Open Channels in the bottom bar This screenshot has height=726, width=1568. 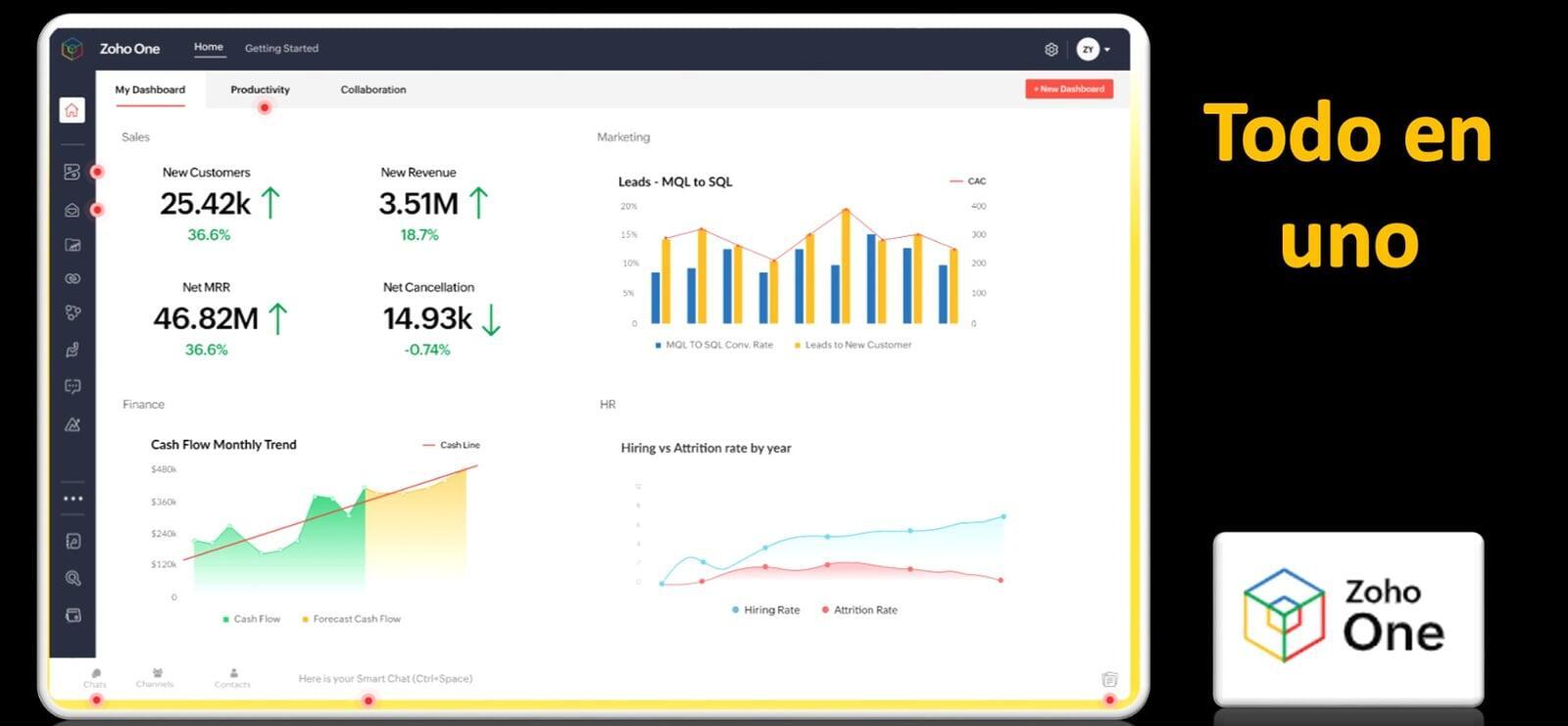pyautogui.click(x=155, y=678)
